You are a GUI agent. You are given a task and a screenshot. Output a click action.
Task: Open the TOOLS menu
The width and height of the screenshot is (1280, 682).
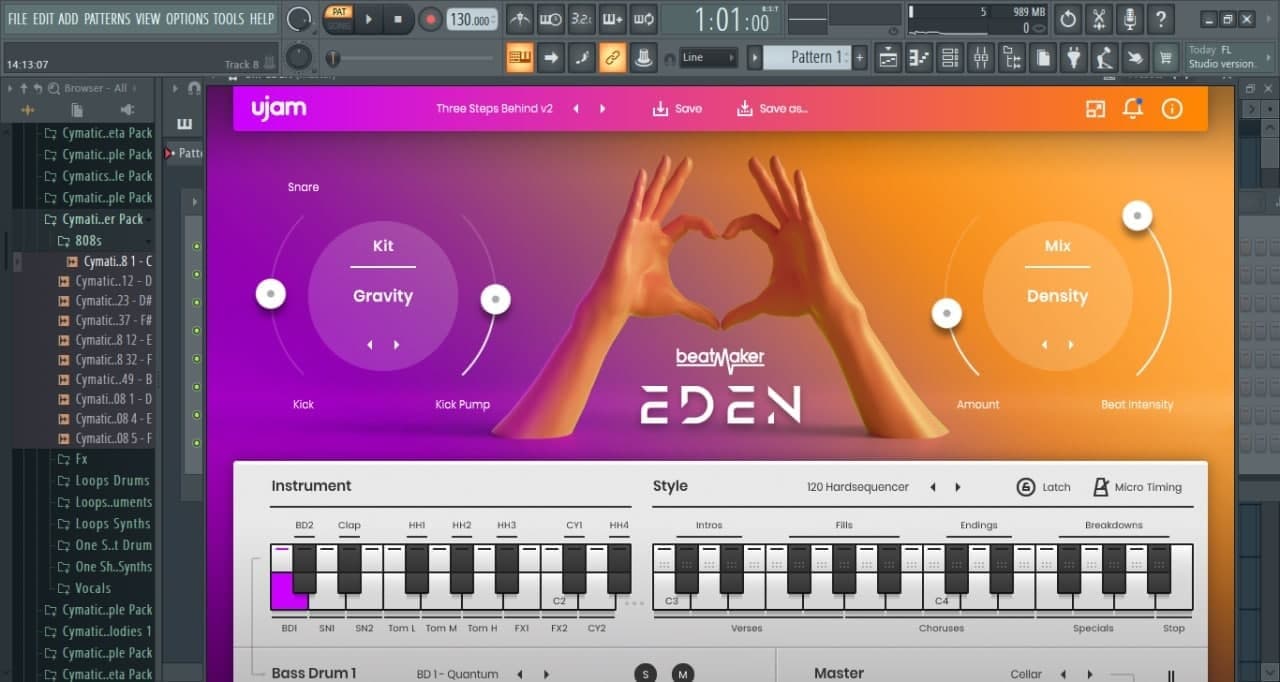click(228, 18)
